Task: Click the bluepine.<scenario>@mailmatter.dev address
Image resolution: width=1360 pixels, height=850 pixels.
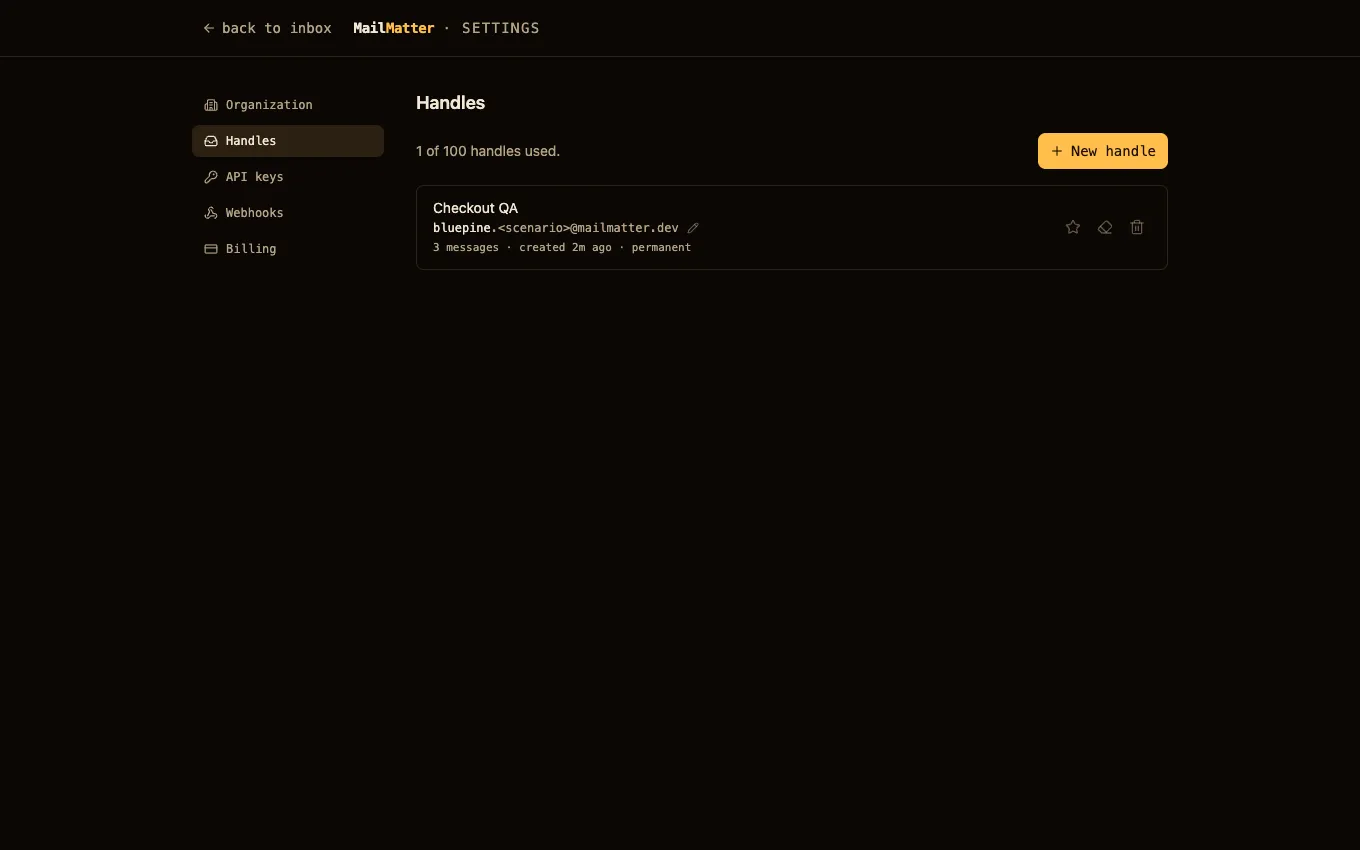Action: 556,228
